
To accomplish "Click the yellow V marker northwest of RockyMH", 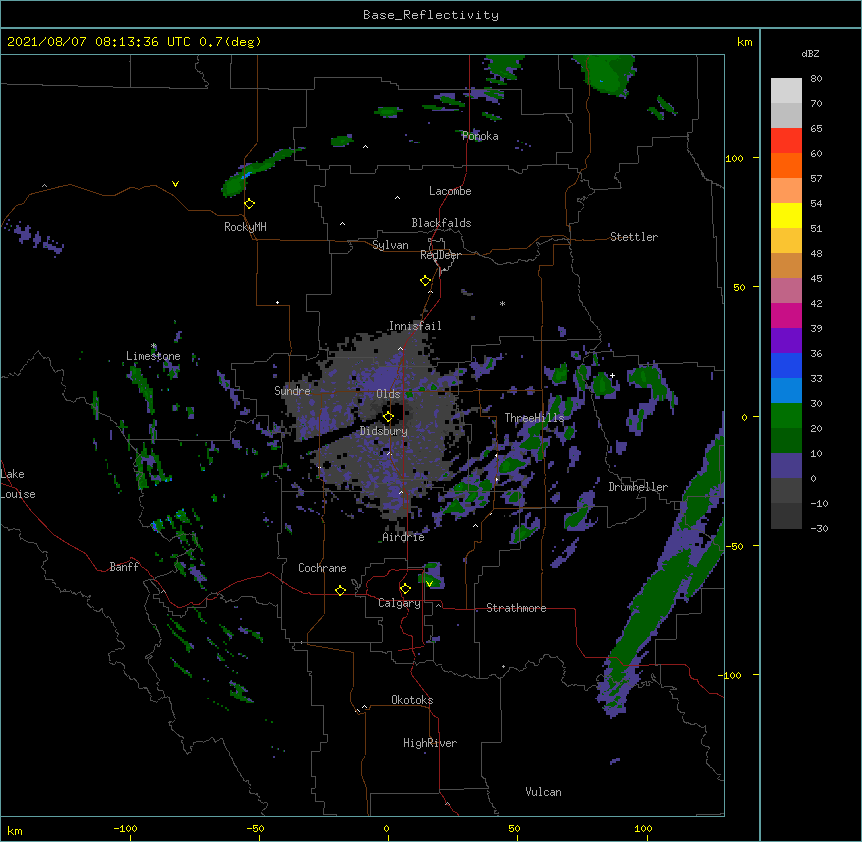I will 175,184.
